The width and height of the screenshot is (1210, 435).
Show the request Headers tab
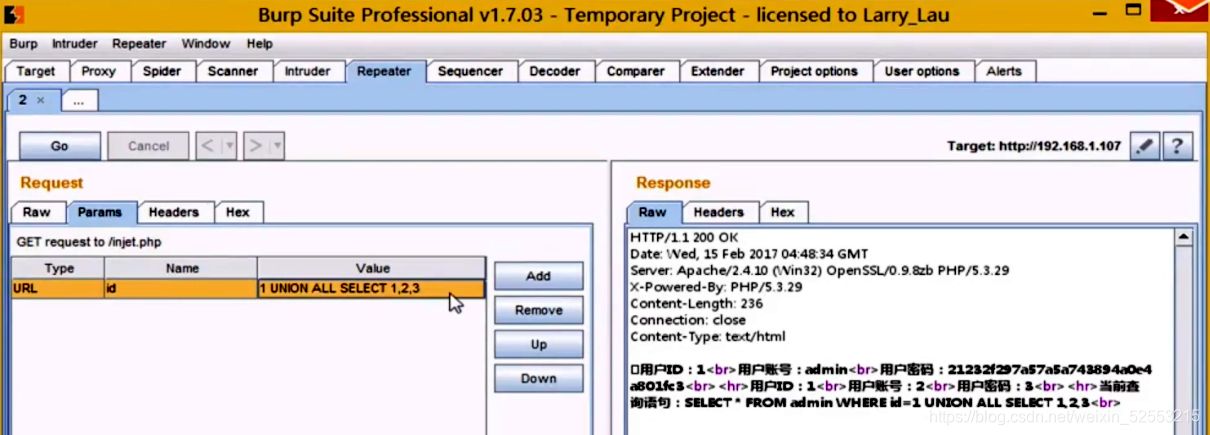174,212
